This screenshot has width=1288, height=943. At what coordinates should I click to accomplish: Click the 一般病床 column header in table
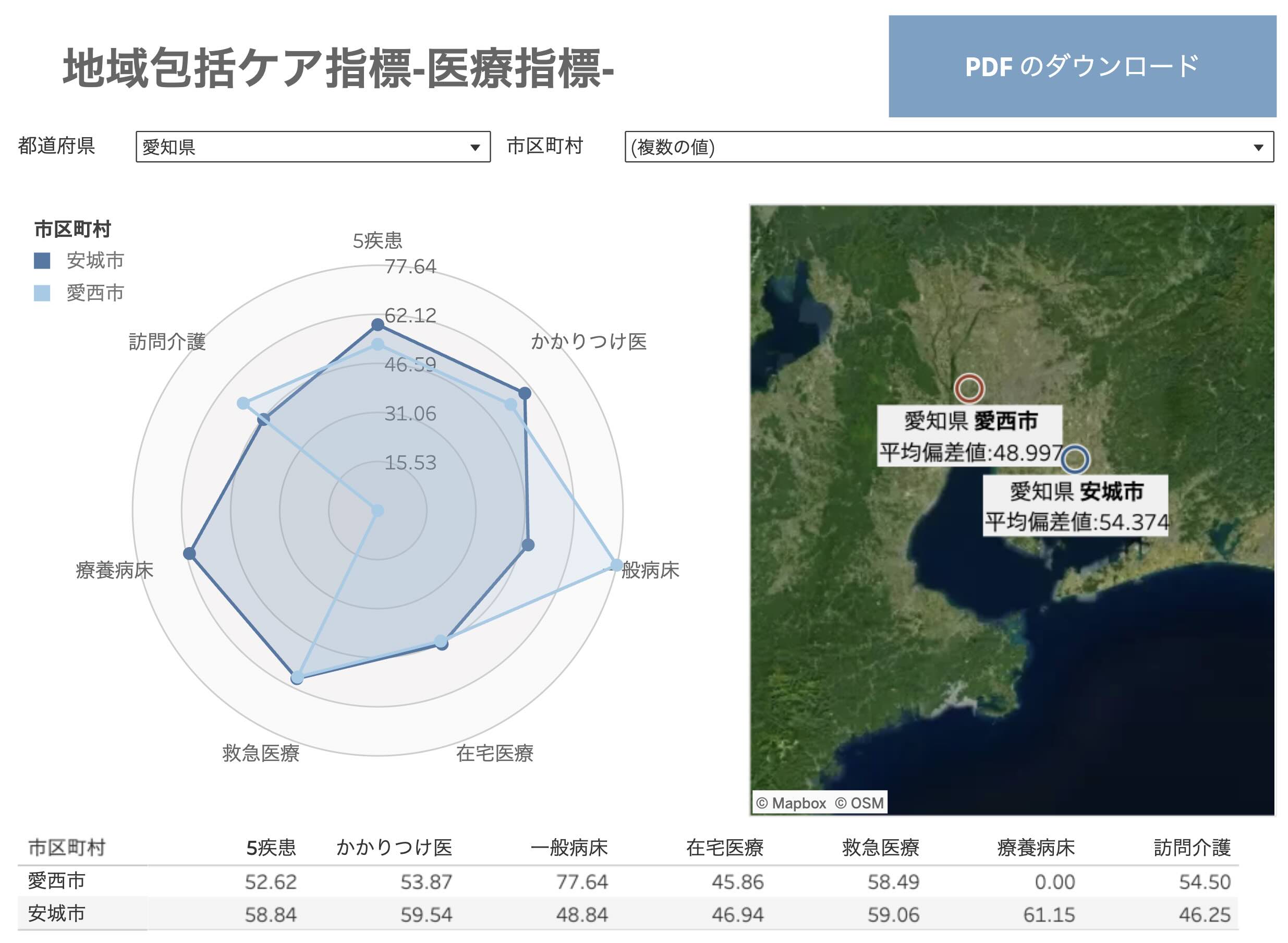[569, 848]
